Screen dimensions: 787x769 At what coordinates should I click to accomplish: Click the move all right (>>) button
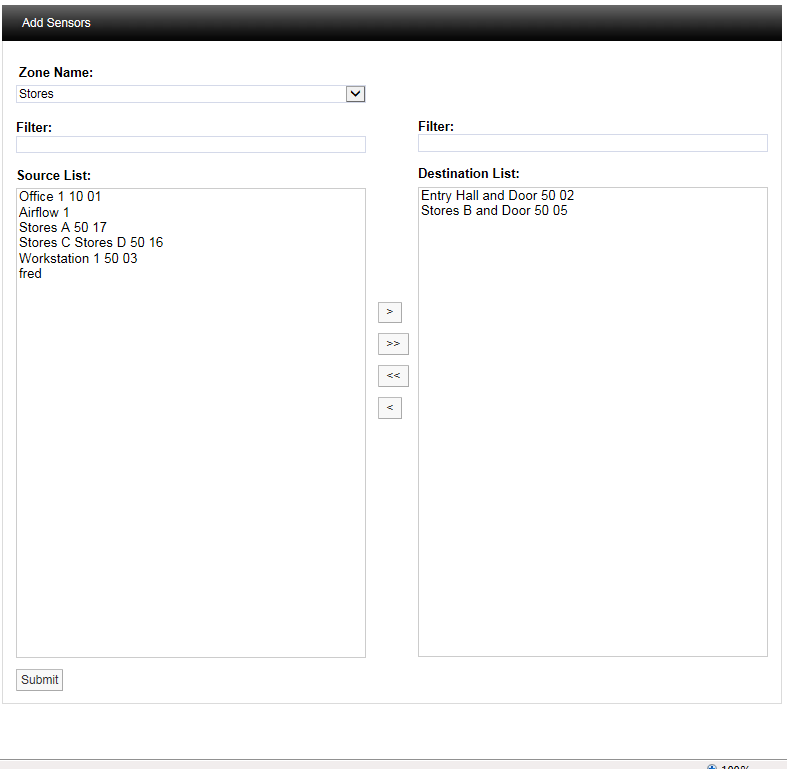393,344
